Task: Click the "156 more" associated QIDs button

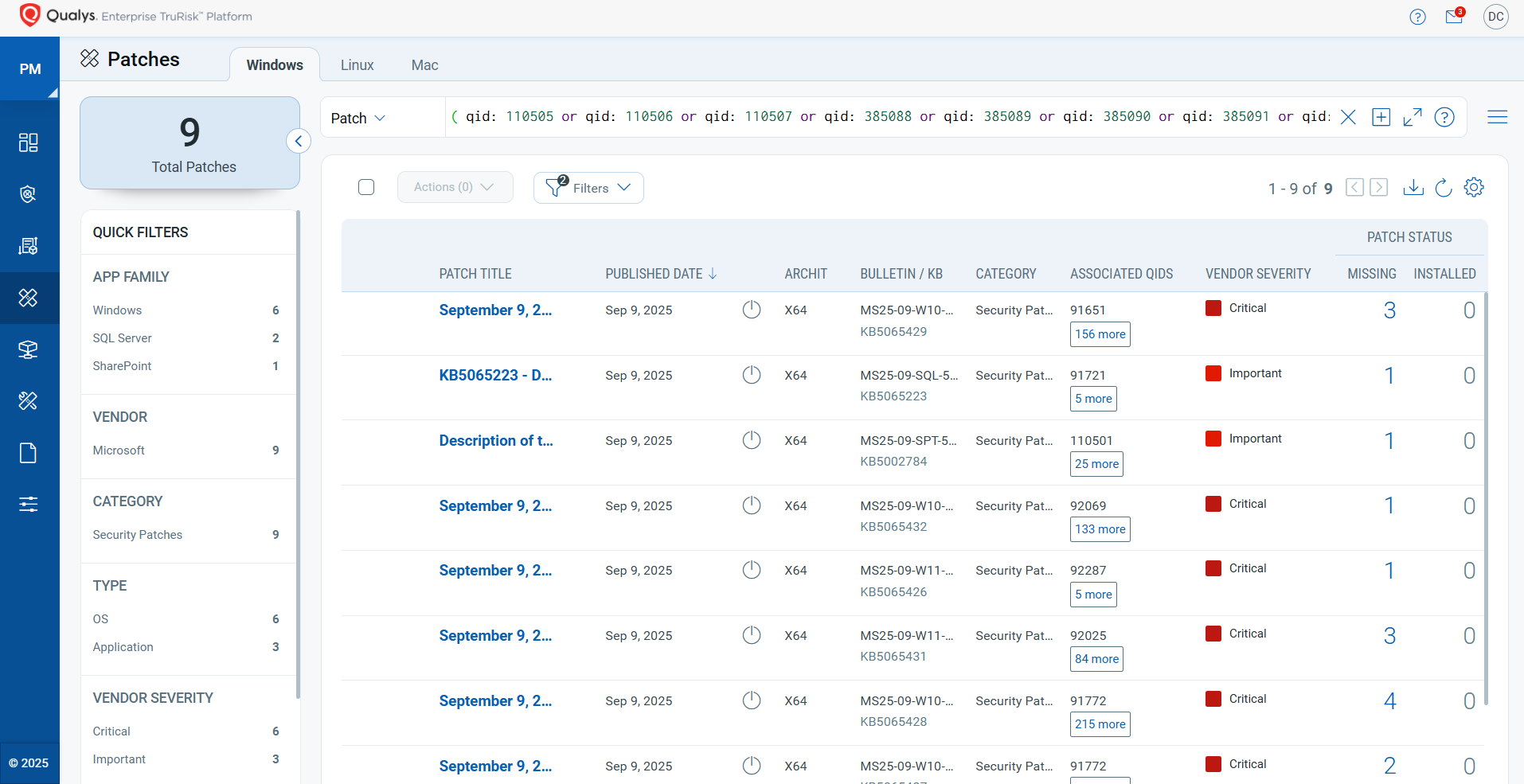Action: point(1100,334)
